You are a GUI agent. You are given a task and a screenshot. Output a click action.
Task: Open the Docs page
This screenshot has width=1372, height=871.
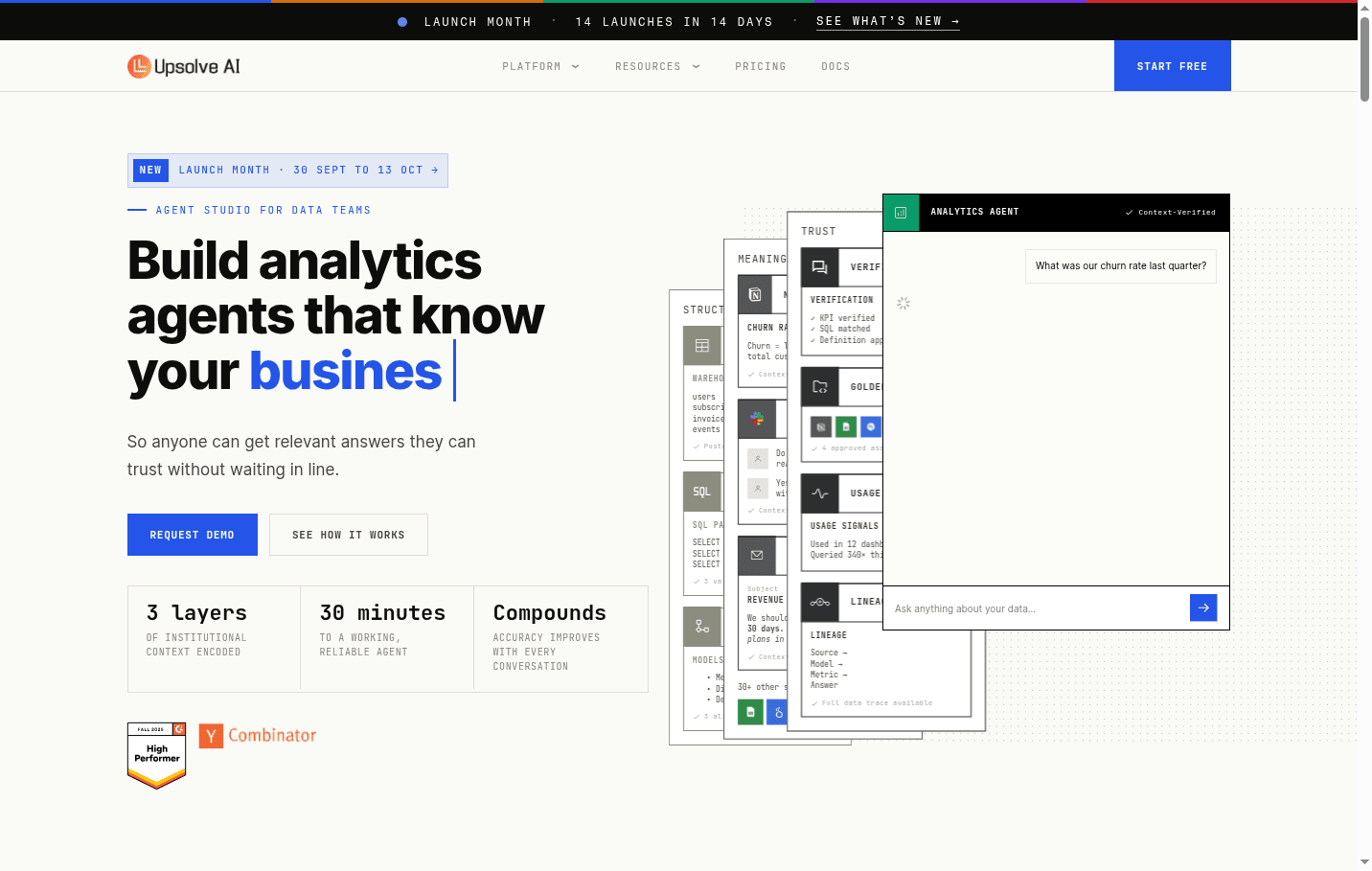(835, 66)
